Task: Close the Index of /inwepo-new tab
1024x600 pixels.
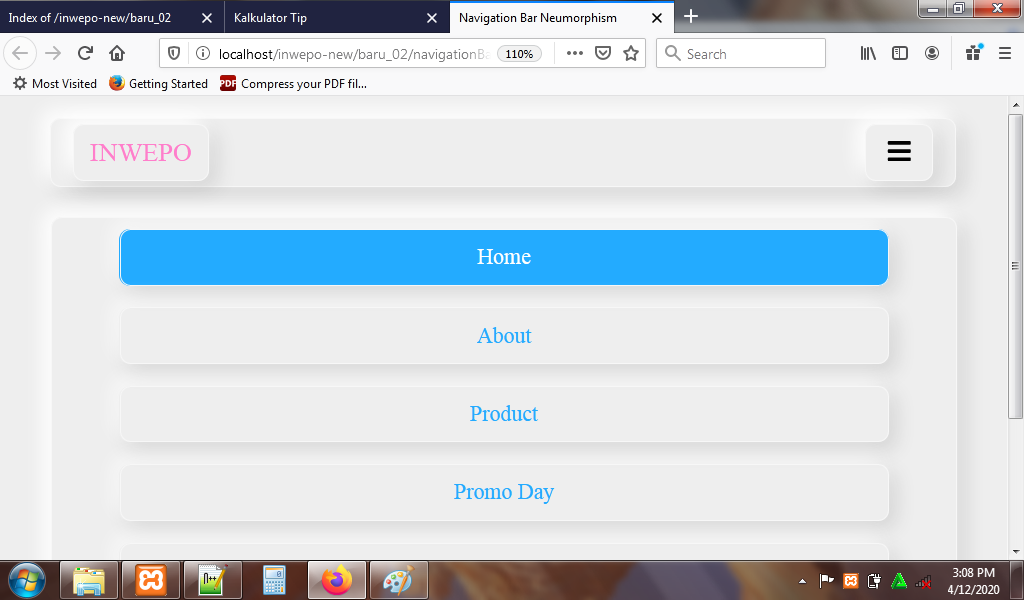Action: click(x=206, y=18)
